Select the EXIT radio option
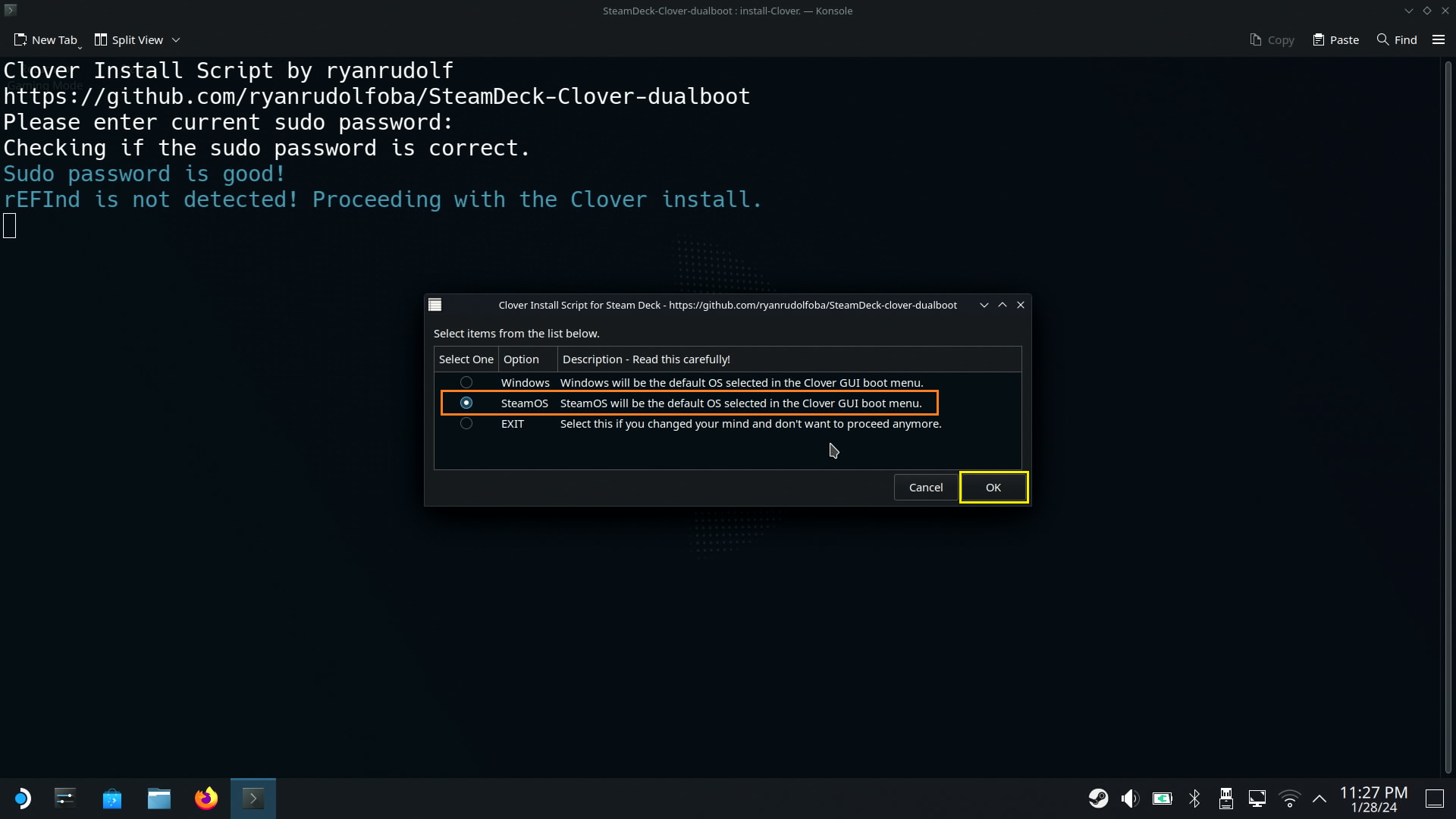This screenshot has height=819, width=1456. click(466, 423)
